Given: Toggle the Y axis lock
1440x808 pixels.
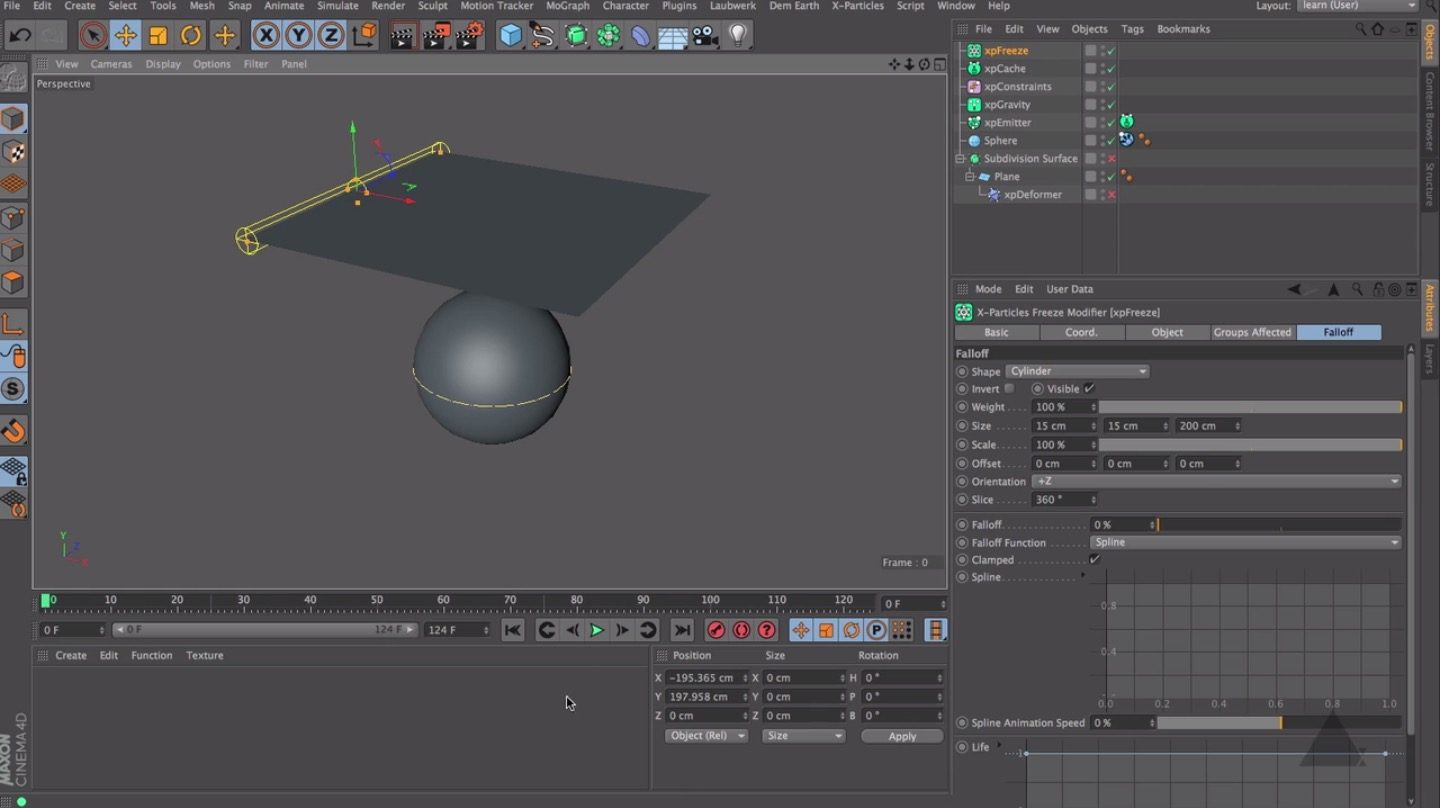Looking at the screenshot, I should tap(299, 36).
